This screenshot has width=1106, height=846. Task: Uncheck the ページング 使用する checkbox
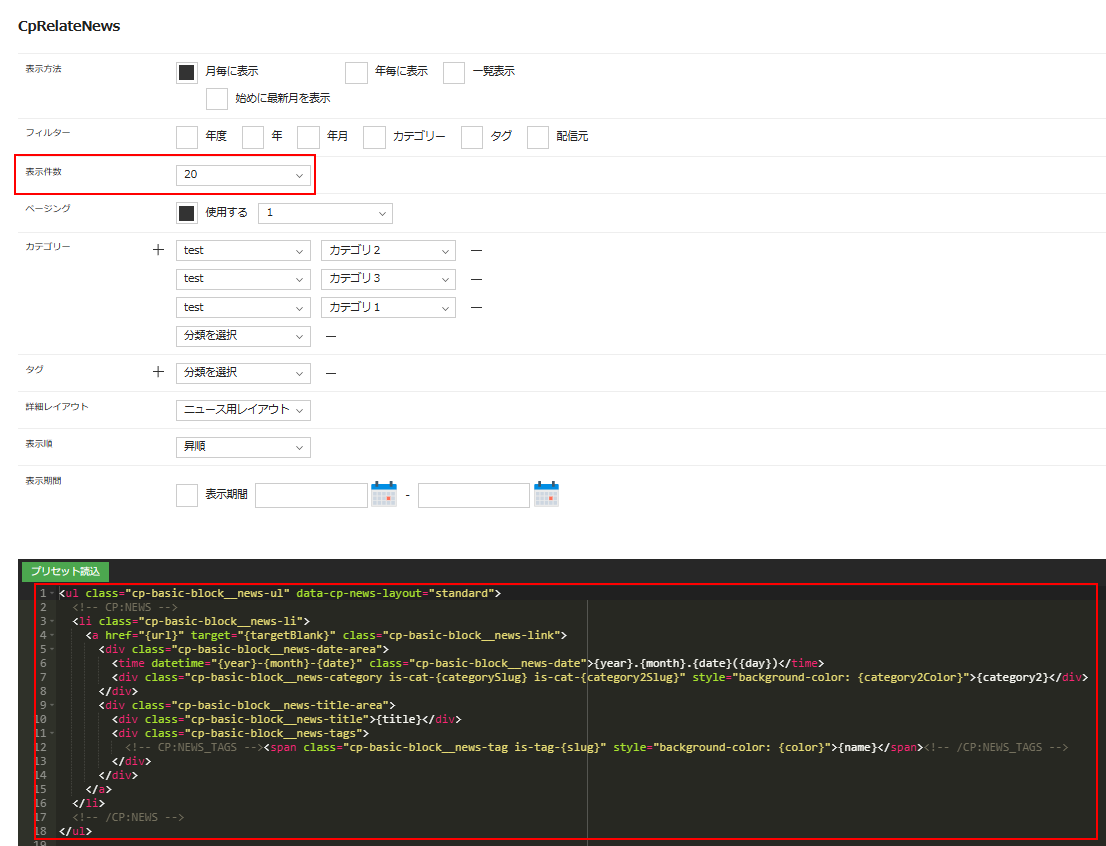click(x=186, y=213)
